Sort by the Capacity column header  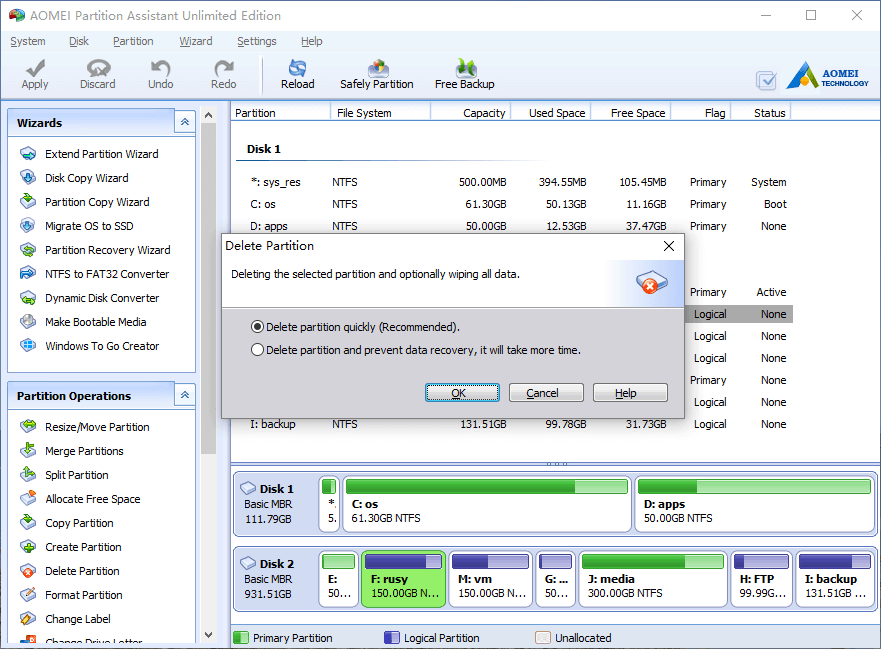pyautogui.click(x=470, y=113)
